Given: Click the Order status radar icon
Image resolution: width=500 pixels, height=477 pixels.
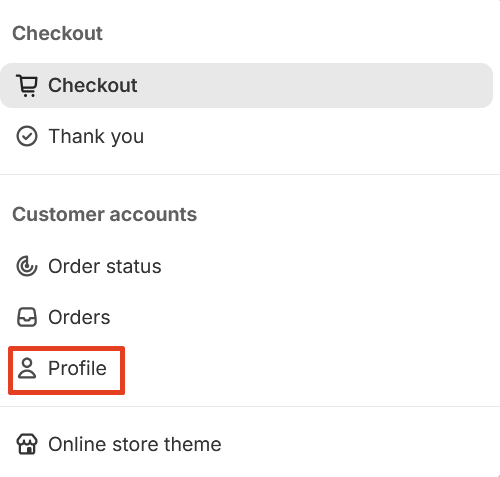Looking at the screenshot, I should [x=27, y=266].
